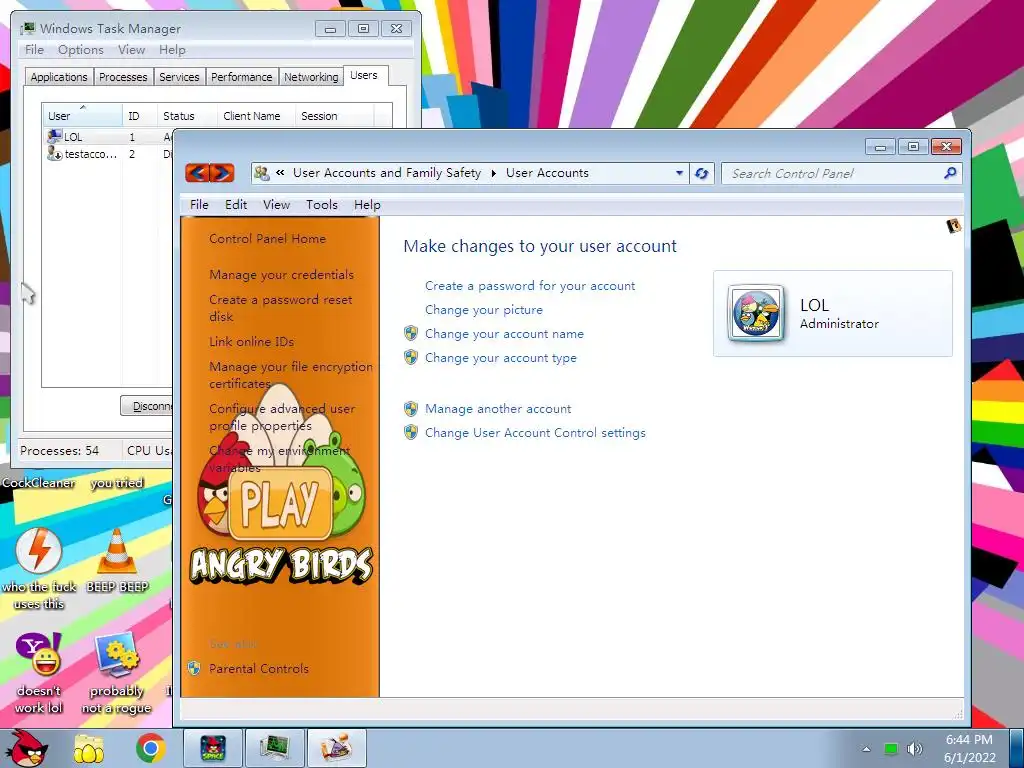Click Manage your credentials in sidebar

pos(281,275)
